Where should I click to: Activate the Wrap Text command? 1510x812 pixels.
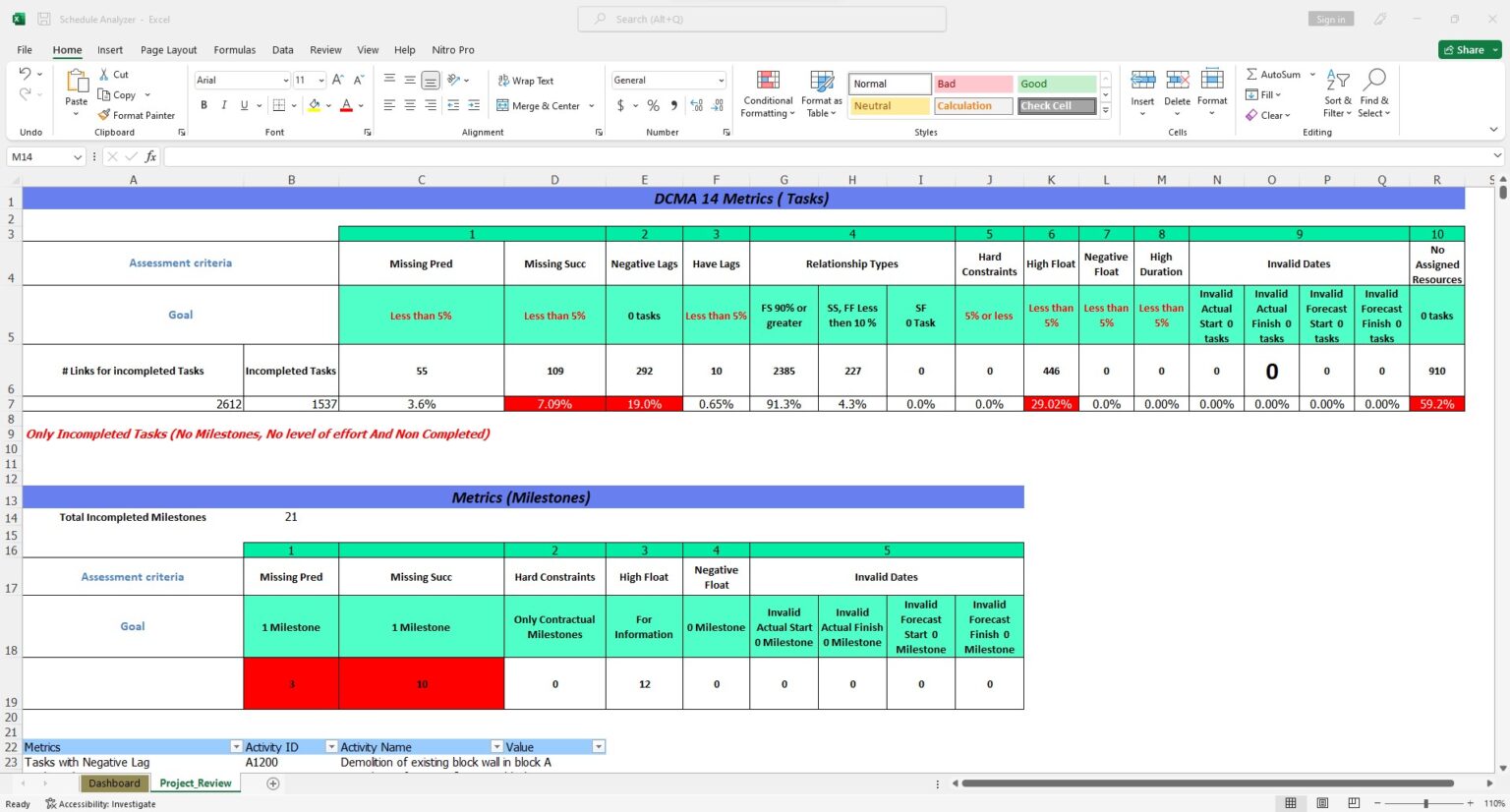tap(527, 80)
